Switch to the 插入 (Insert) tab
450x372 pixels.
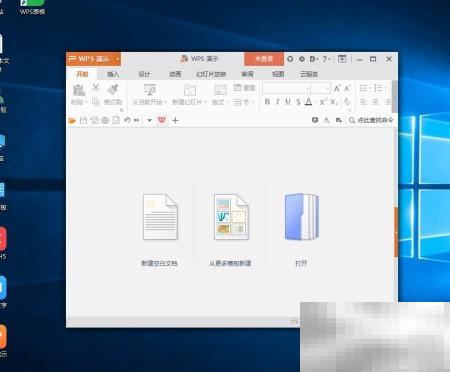113,74
